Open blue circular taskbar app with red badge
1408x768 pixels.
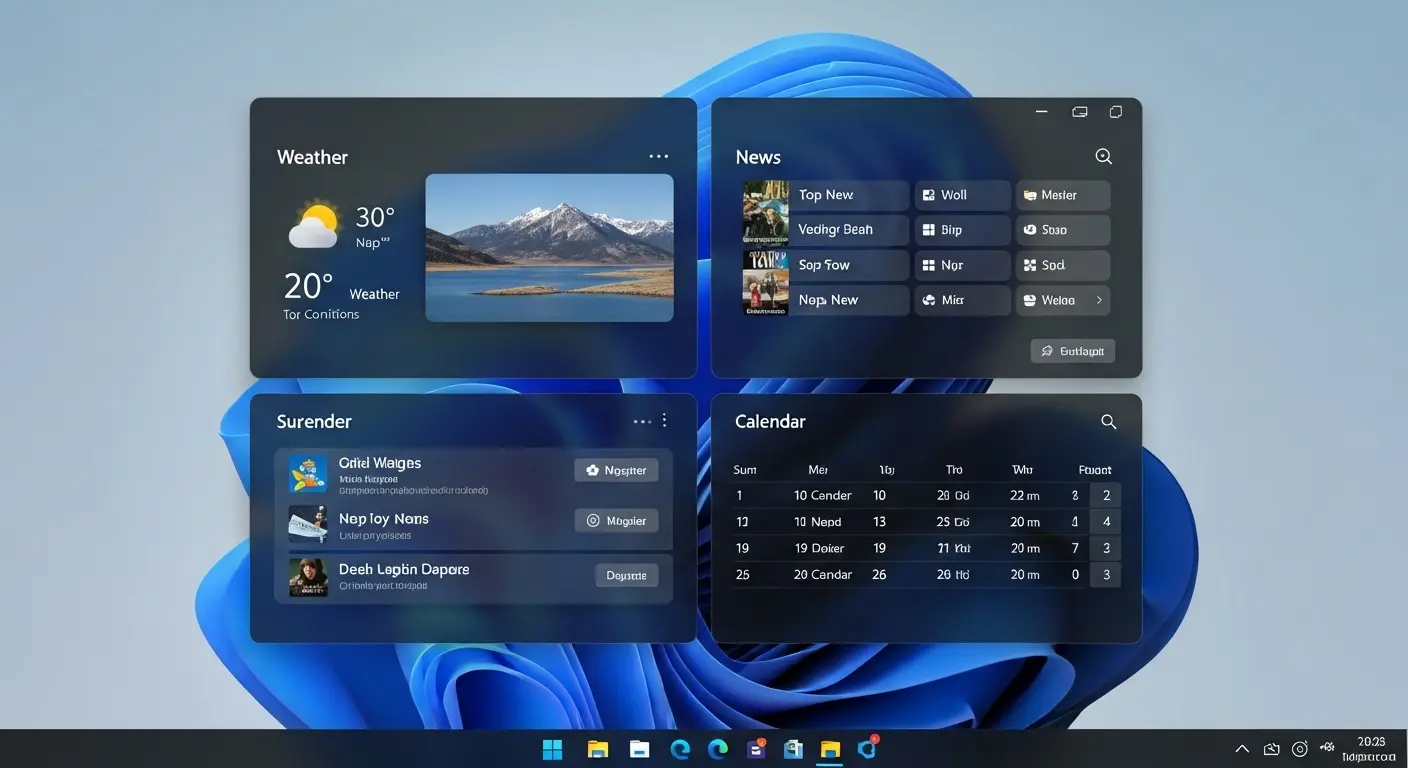[x=868, y=748]
